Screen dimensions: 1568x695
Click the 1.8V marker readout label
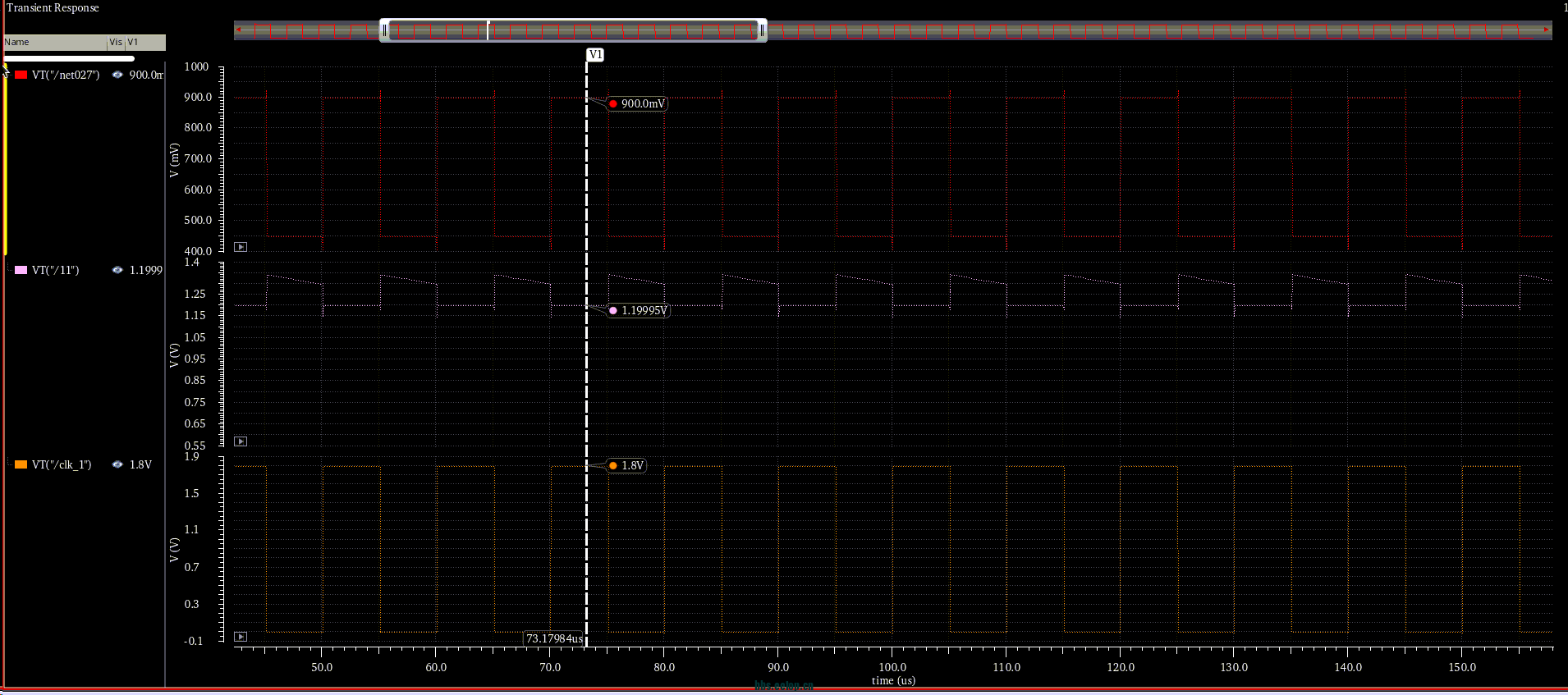pyautogui.click(x=626, y=465)
